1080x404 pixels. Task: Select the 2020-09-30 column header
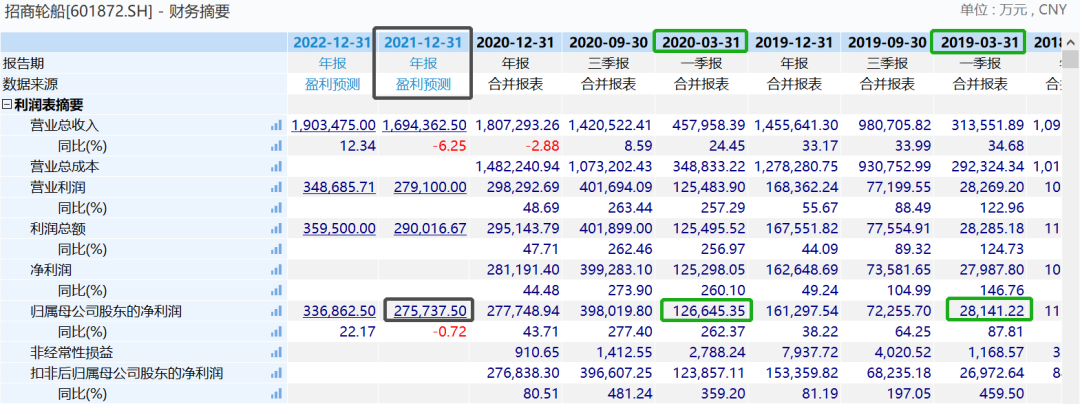coord(608,42)
